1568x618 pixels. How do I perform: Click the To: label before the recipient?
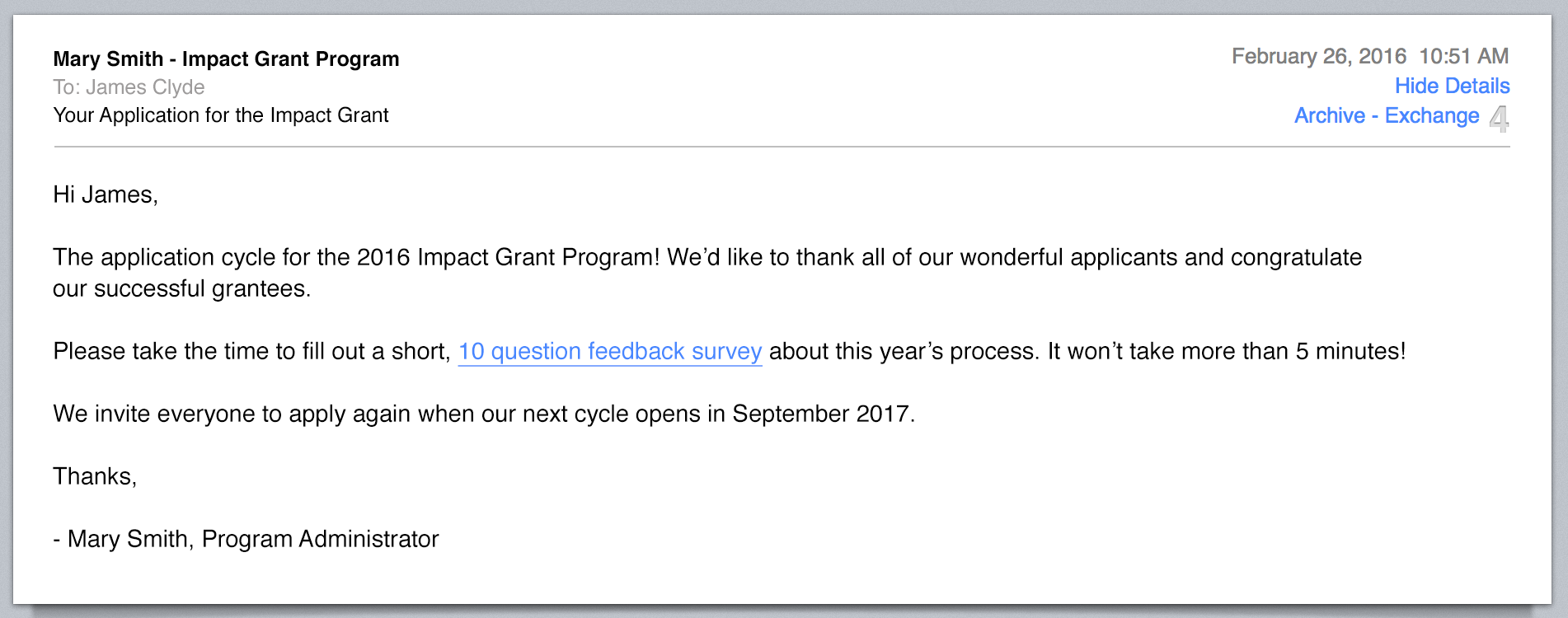click(66, 87)
